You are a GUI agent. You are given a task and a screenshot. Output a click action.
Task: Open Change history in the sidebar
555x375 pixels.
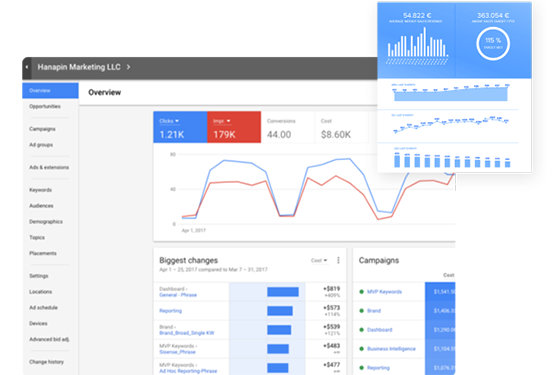47,362
